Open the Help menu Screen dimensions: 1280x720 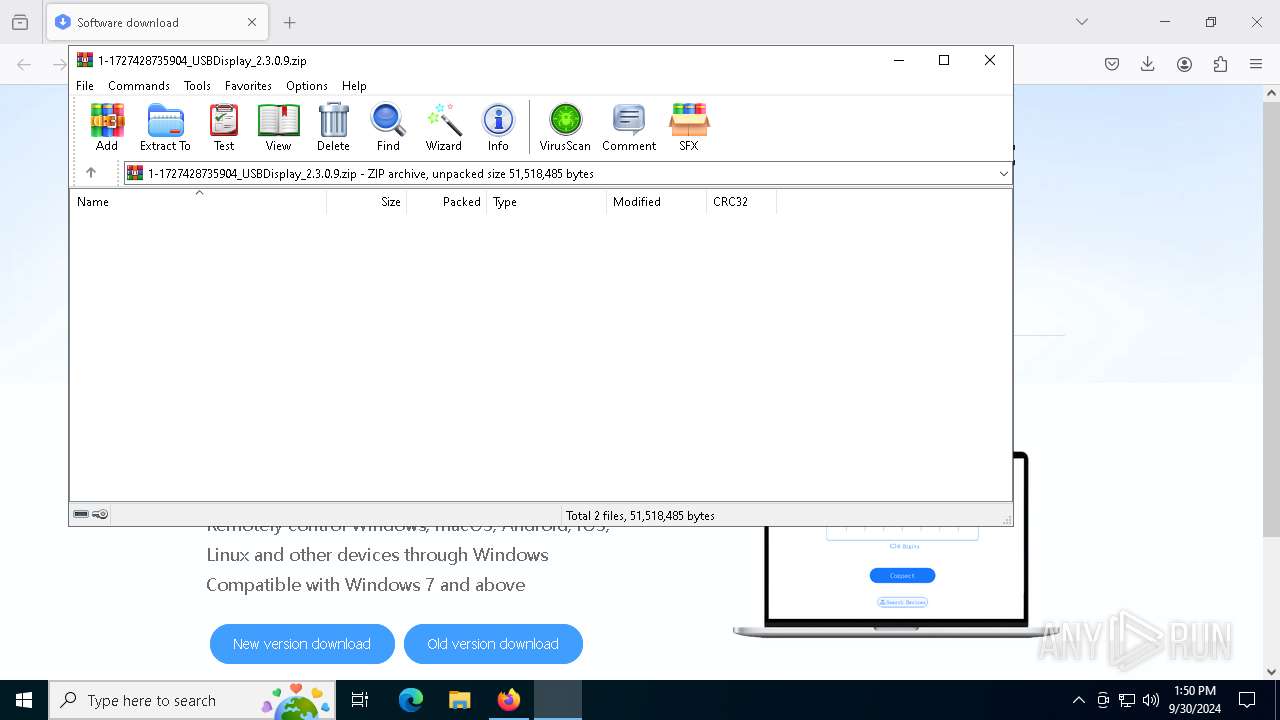click(354, 86)
